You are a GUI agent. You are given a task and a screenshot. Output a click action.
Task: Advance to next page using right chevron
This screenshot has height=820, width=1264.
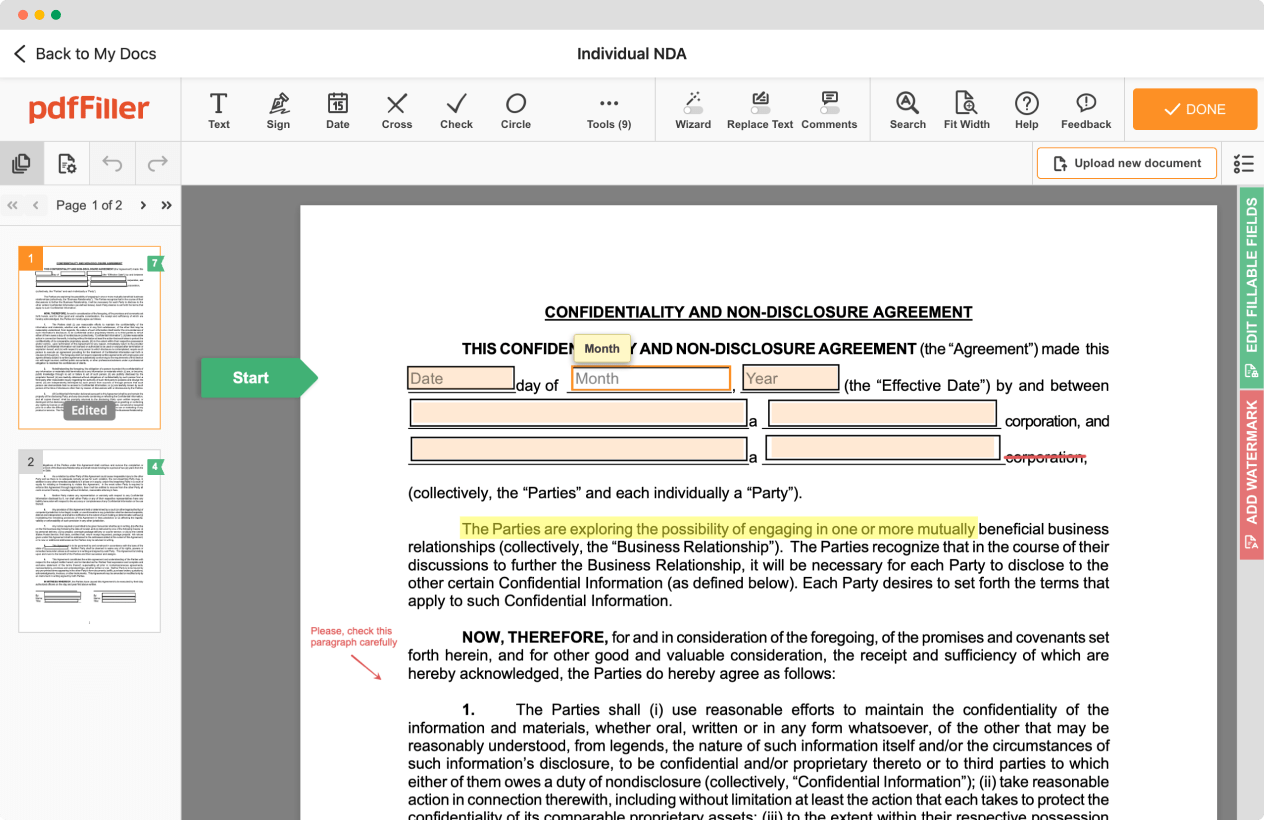click(143, 205)
